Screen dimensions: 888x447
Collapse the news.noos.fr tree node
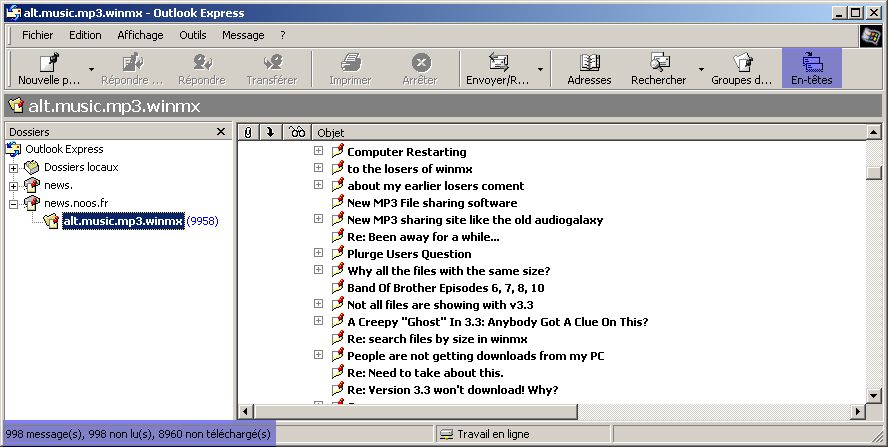click(14, 203)
